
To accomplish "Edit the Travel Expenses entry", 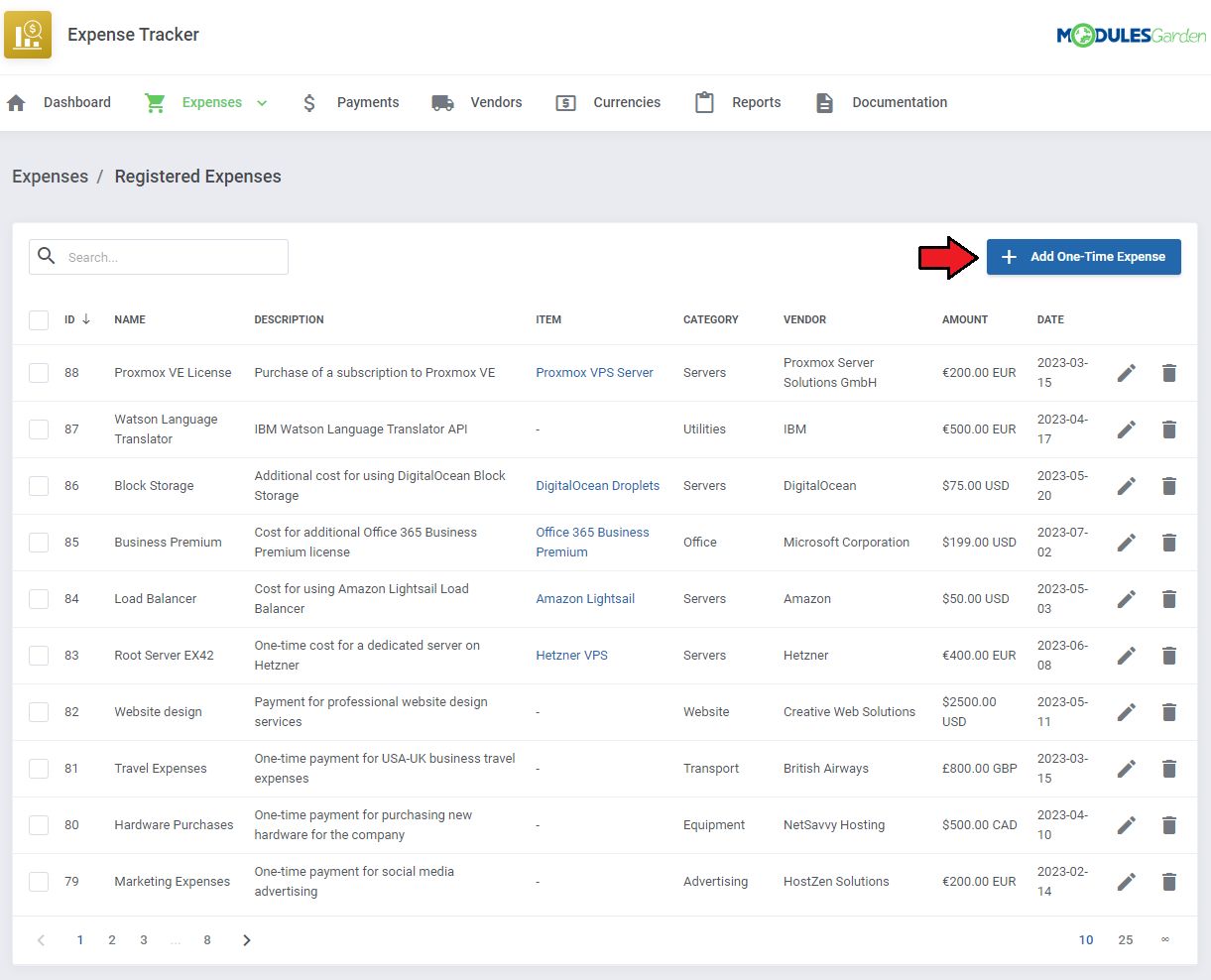I will click(1127, 769).
